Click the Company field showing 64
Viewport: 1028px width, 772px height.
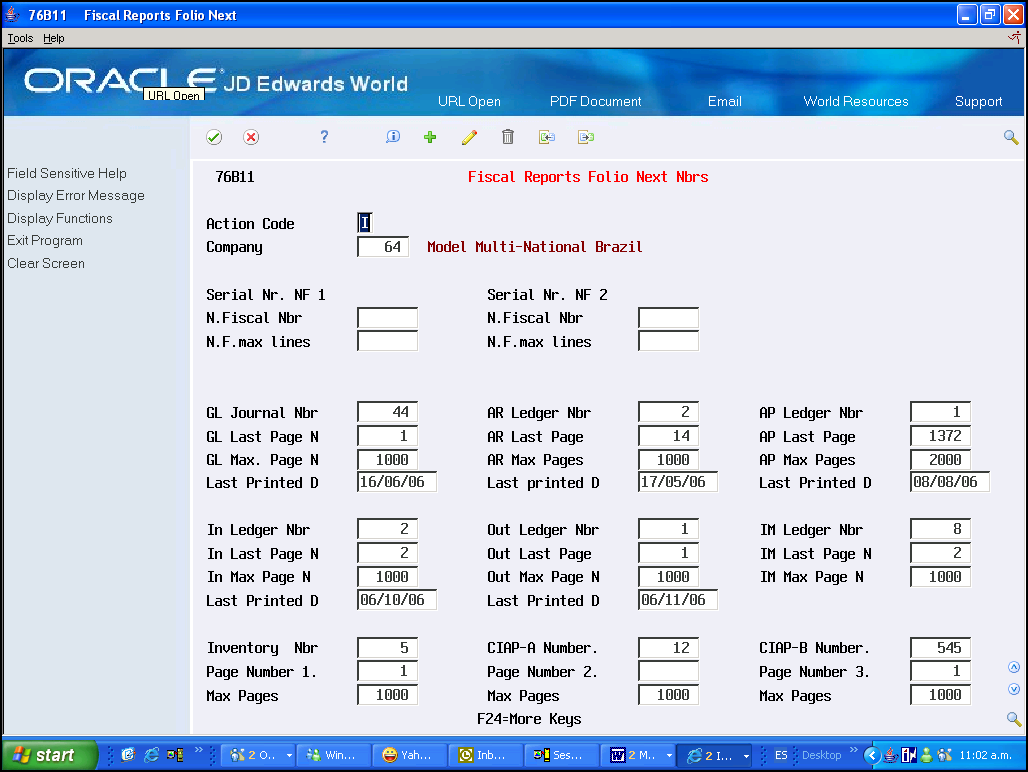point(383,246)
